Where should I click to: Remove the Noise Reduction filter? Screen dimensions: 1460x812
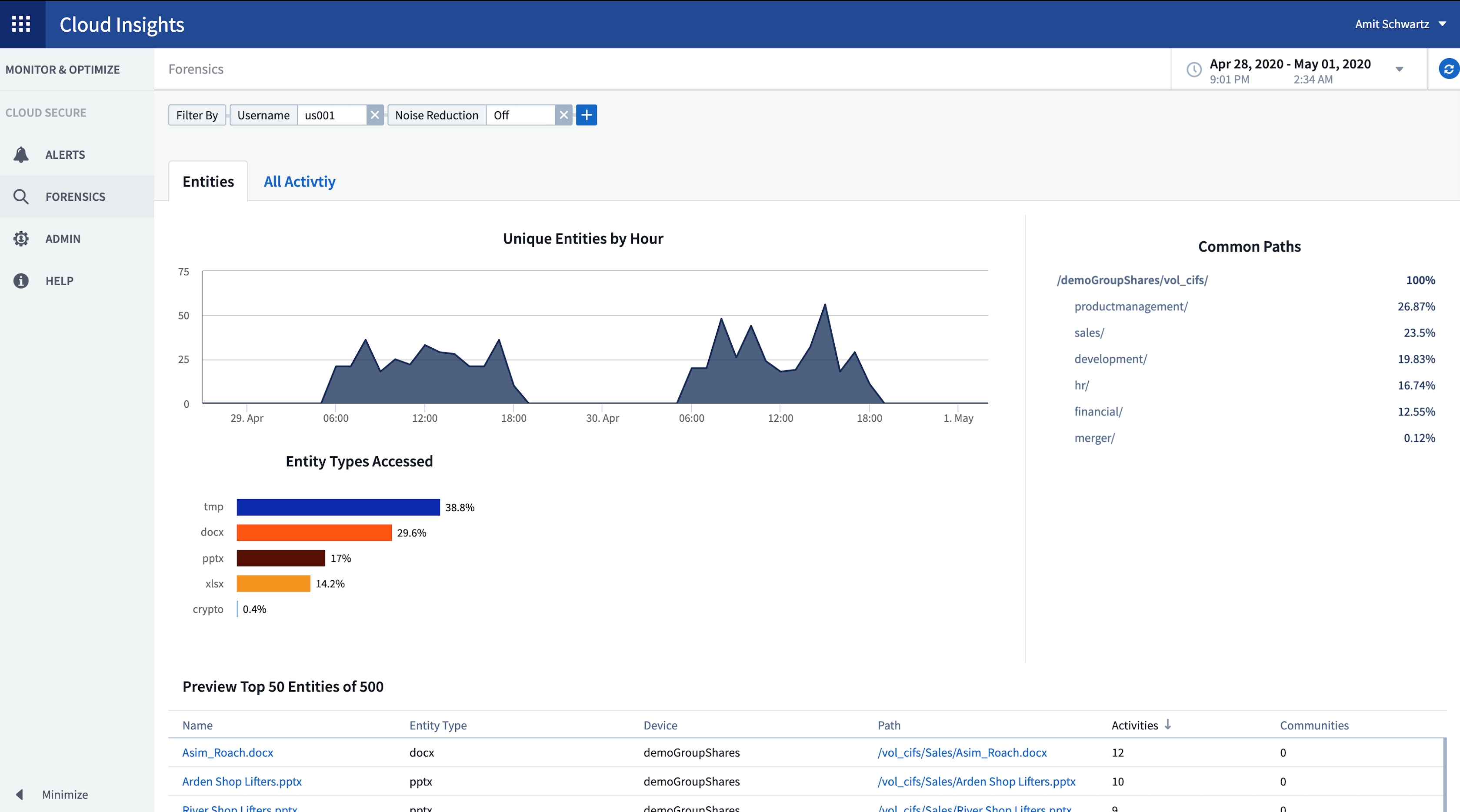pos(563,114)
